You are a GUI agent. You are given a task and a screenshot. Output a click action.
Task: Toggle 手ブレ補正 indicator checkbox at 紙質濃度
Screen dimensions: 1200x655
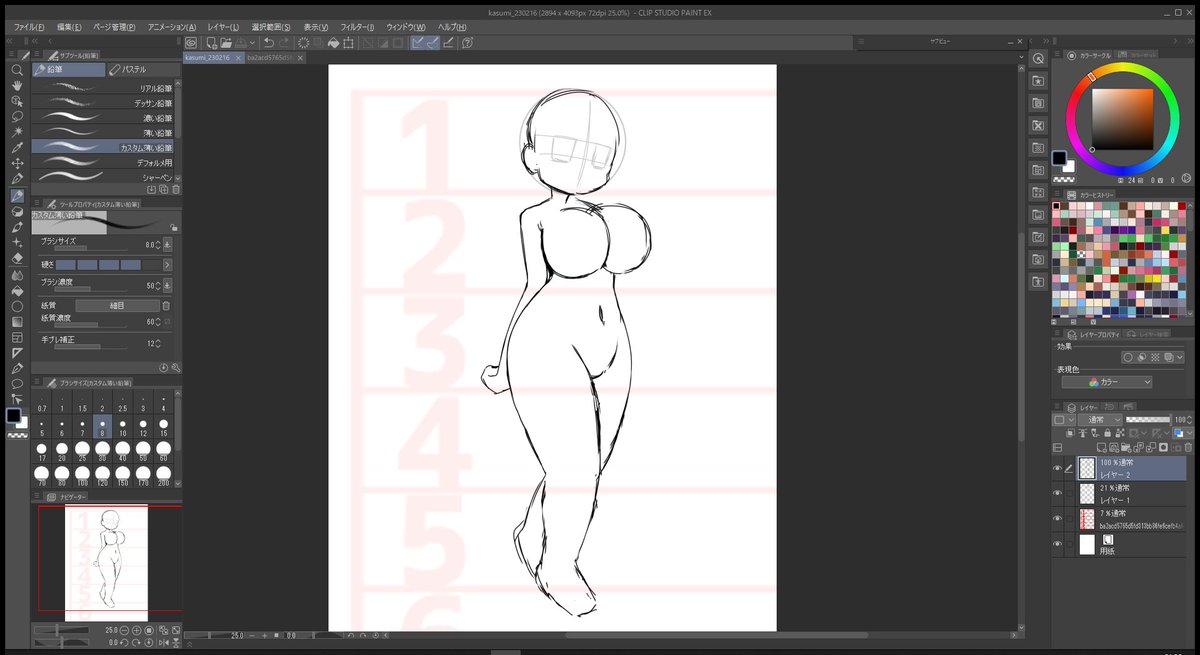click(166, 322)
